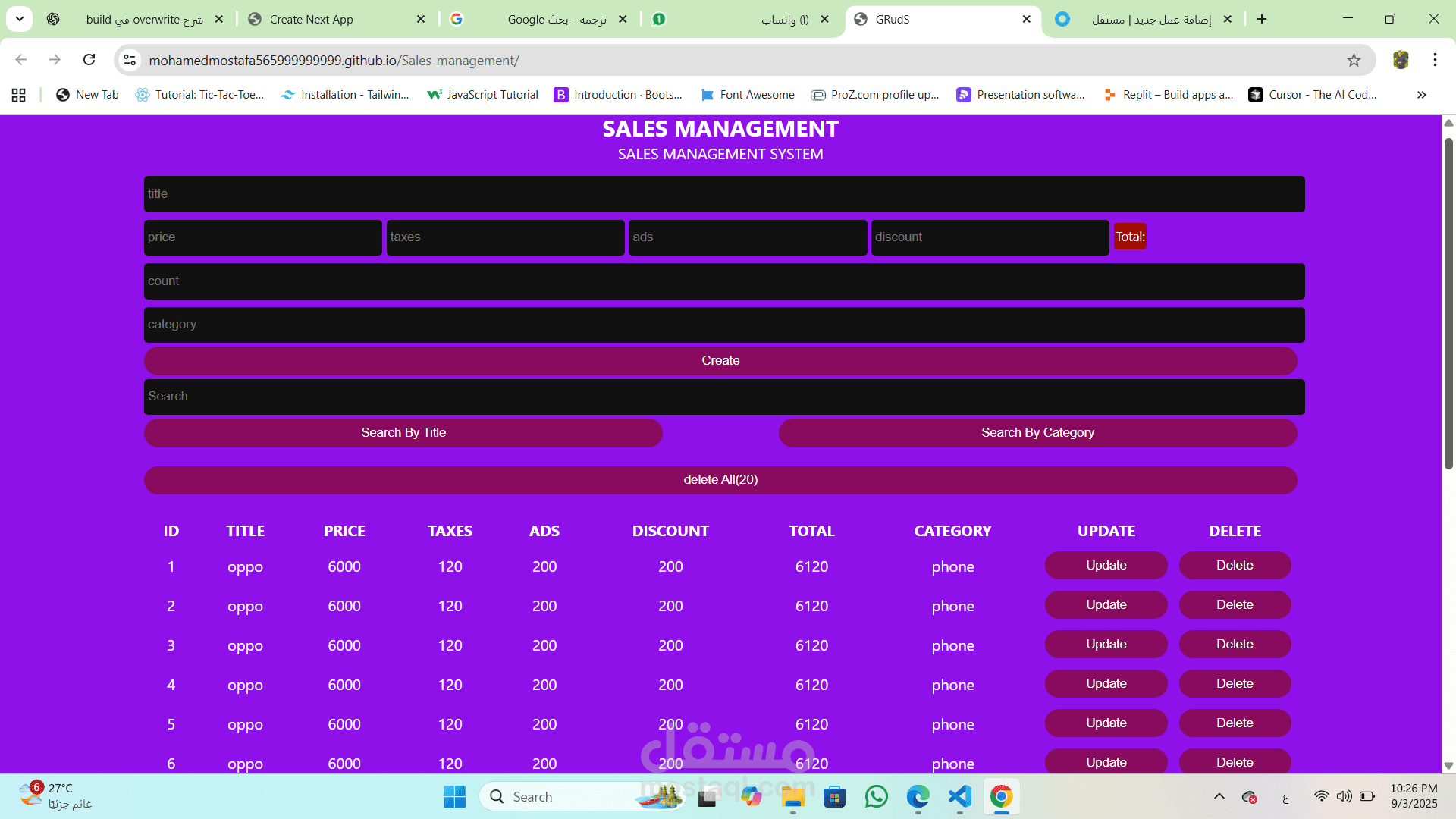Switch to the Google translate search tab
Viewport: 1456px width, 819px height.
tap(538, 19)
